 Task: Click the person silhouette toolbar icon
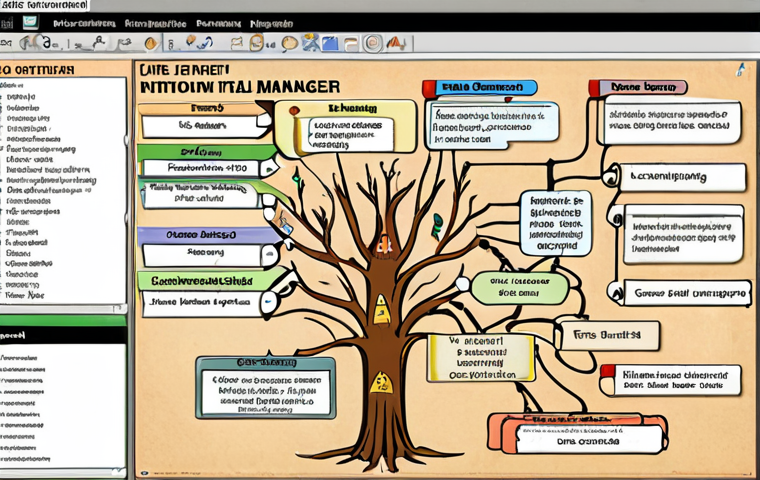point(99,43)
